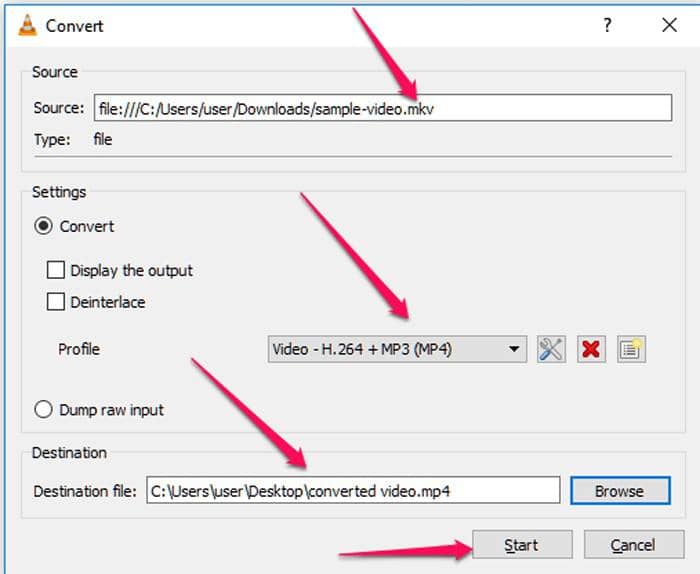Click the Type file label text
The image size is (700, 574).
click(x=102, y=139)
